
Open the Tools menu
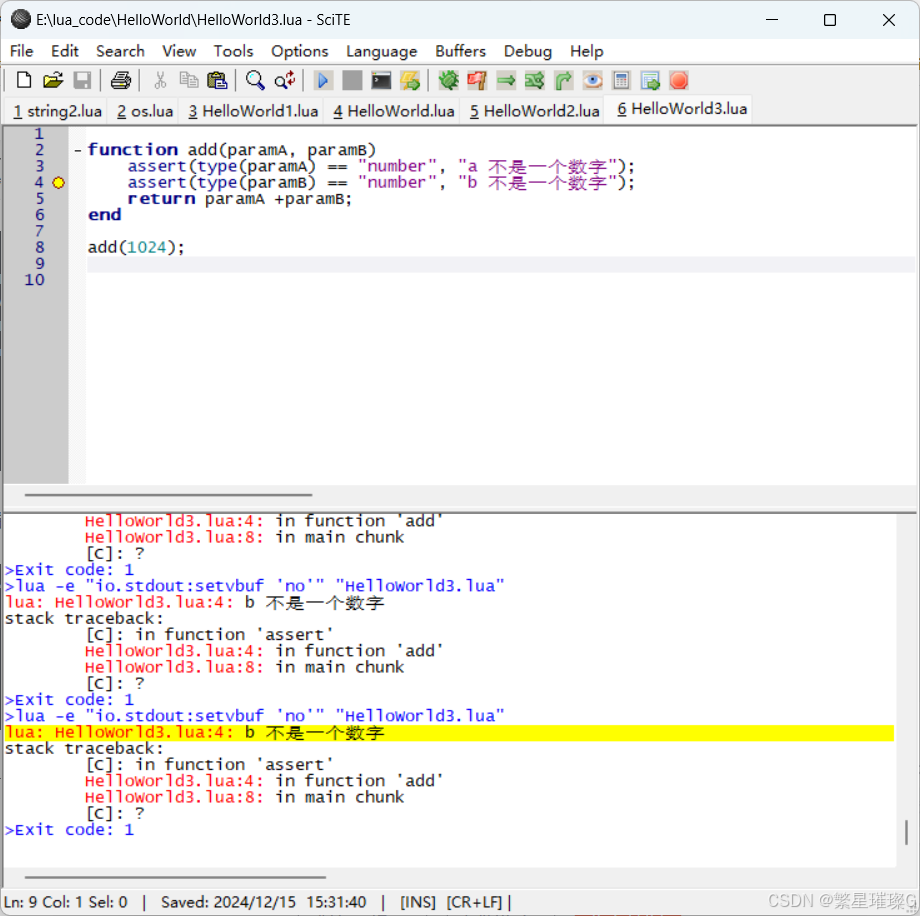pos(233,52)
